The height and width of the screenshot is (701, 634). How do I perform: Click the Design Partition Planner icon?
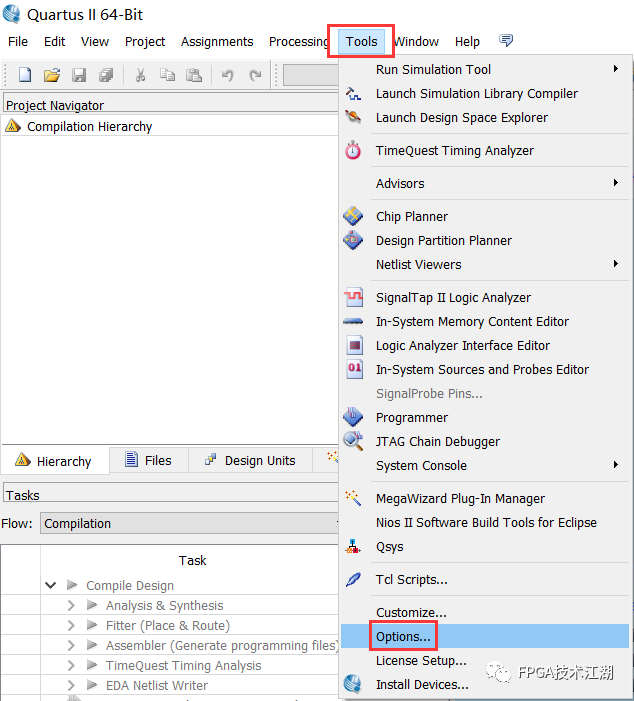353,240
